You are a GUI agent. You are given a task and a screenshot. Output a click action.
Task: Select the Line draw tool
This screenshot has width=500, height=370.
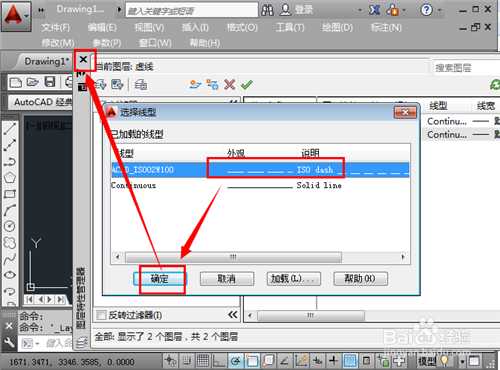coord(10,129)
